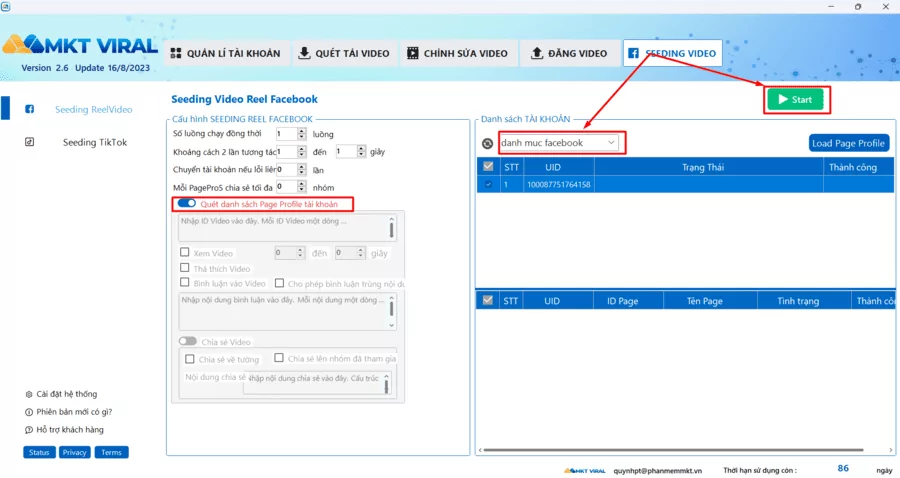Click the green Start button

[796, 99]
